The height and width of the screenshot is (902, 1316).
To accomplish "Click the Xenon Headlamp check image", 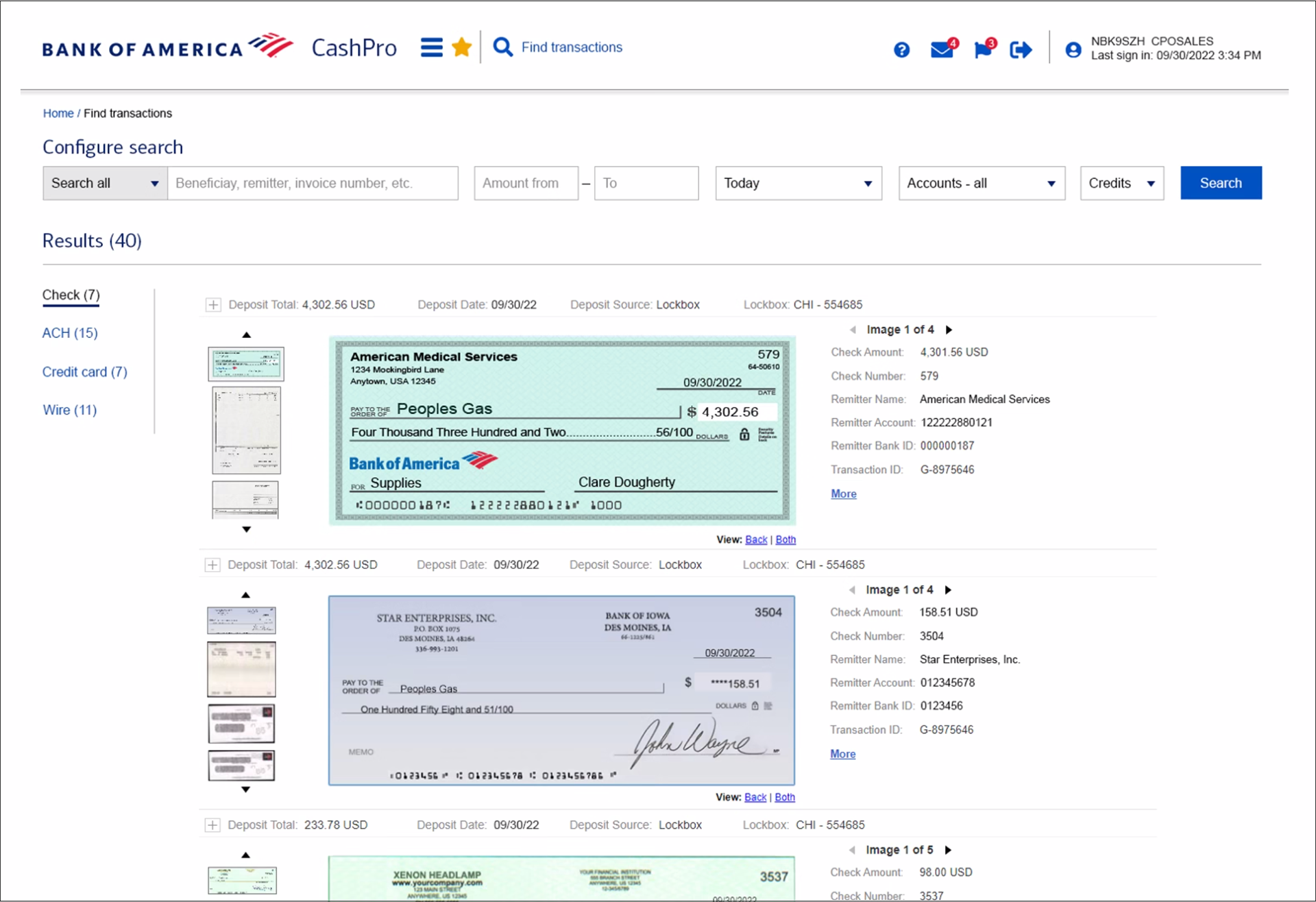I will click(x=561, y=878).
